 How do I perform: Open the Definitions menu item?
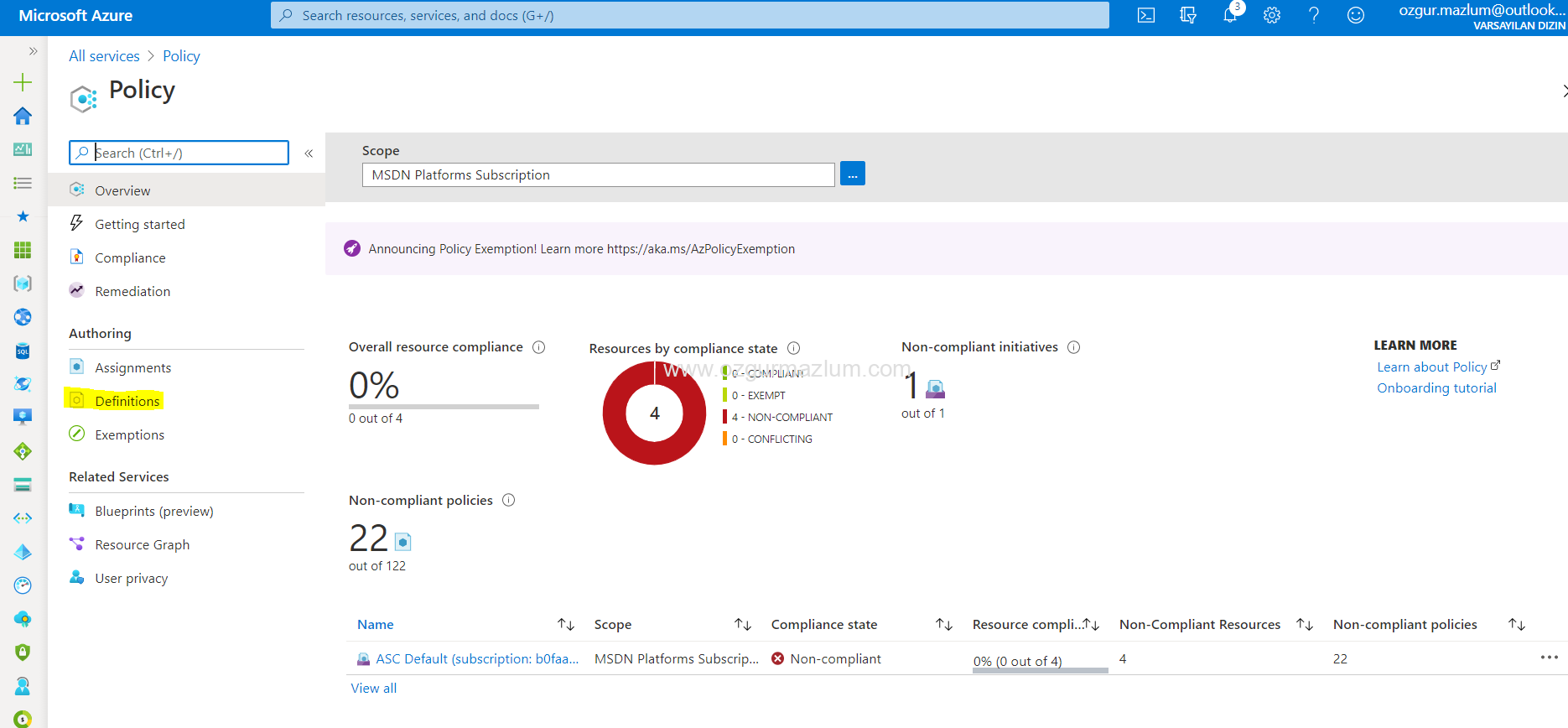point(186,401)
